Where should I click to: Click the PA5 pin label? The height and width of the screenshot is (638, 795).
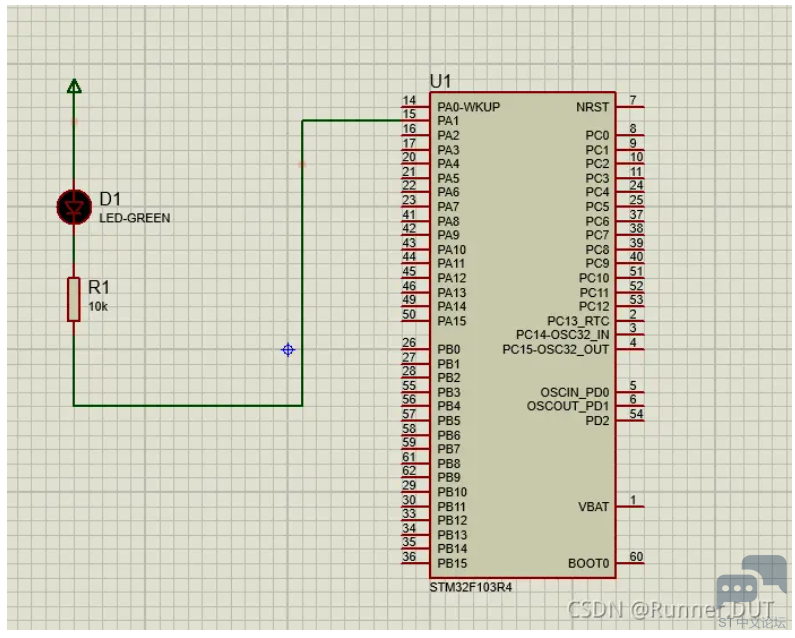coord(448,179)
